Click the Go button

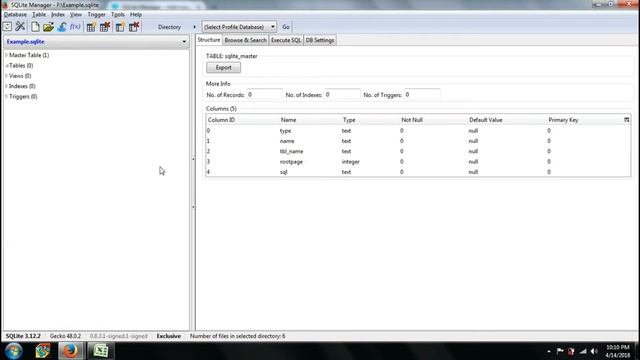[286, 27]
